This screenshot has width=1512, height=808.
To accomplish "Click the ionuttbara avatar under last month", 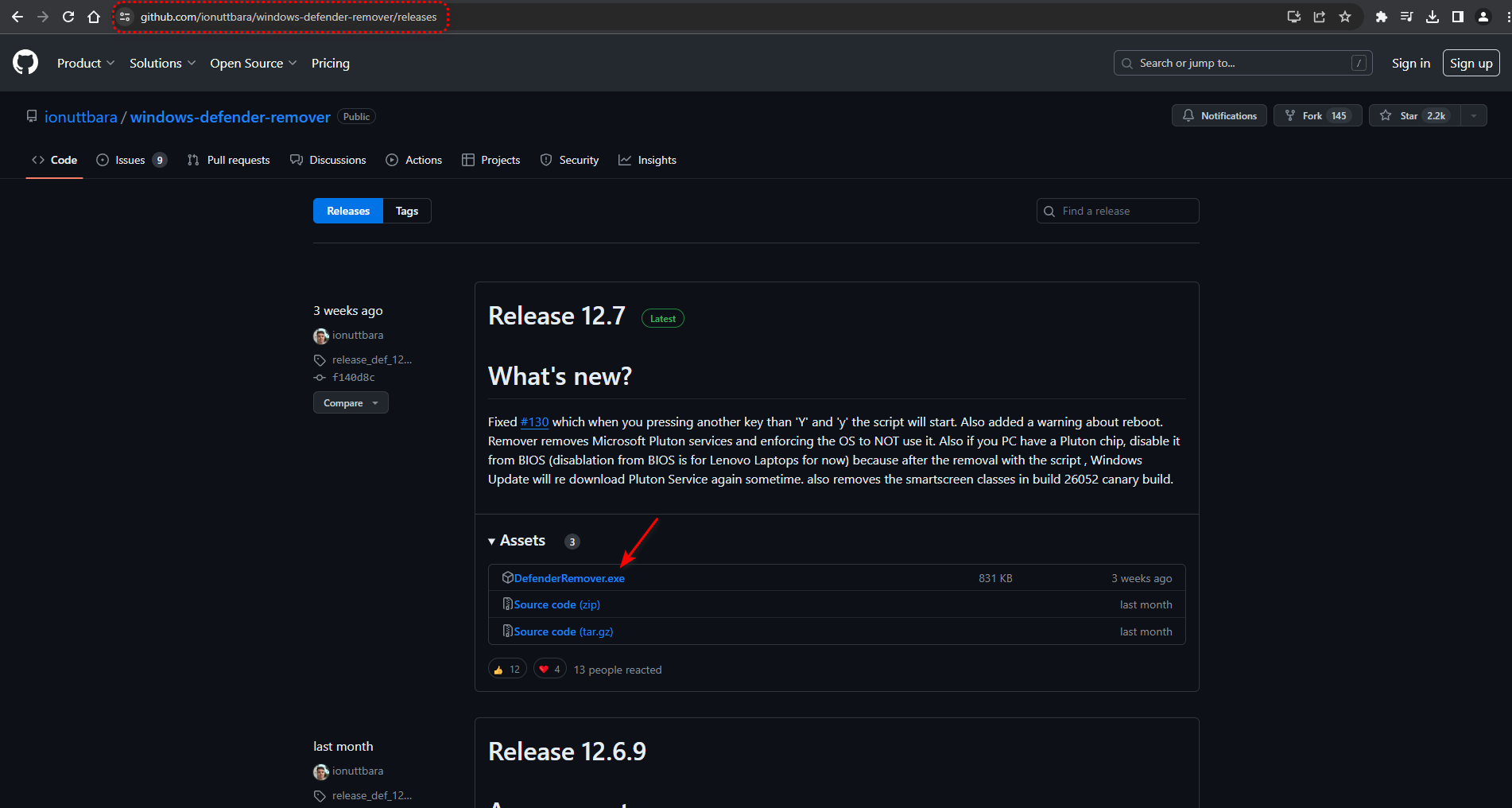I will pyautogui.click(x=321, y=771).
